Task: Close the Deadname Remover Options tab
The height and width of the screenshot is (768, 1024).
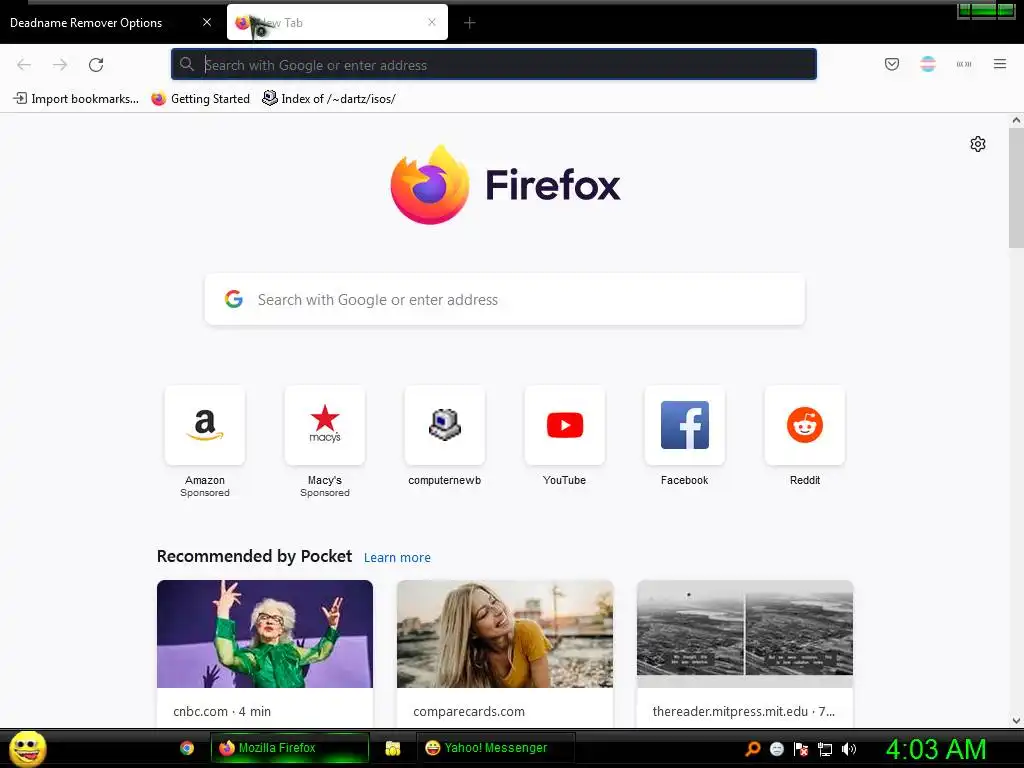Action: (x=207, y=22)
